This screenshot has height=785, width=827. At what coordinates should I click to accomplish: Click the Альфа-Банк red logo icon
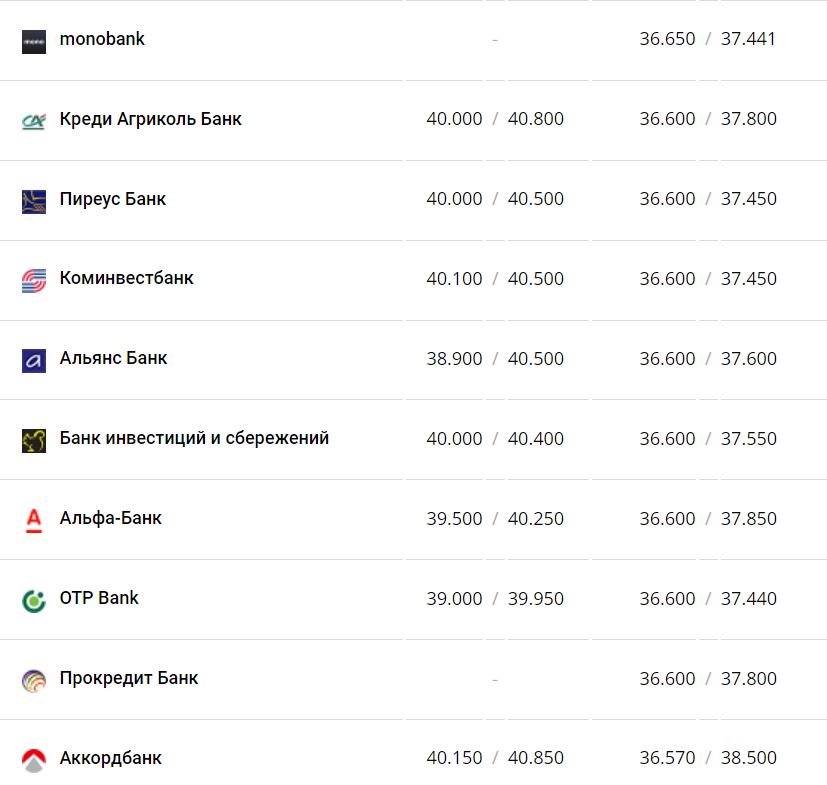click(34, 520)
